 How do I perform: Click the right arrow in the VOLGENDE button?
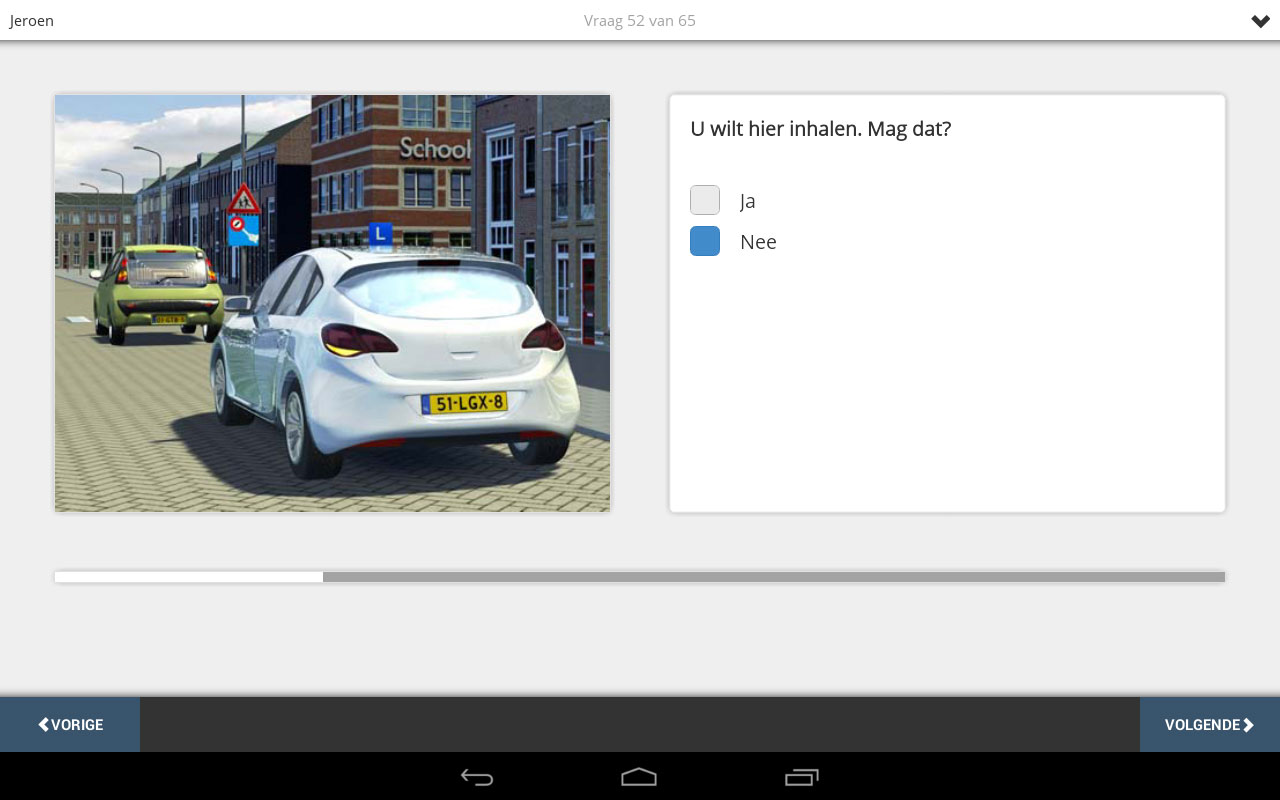point(1248,725)
